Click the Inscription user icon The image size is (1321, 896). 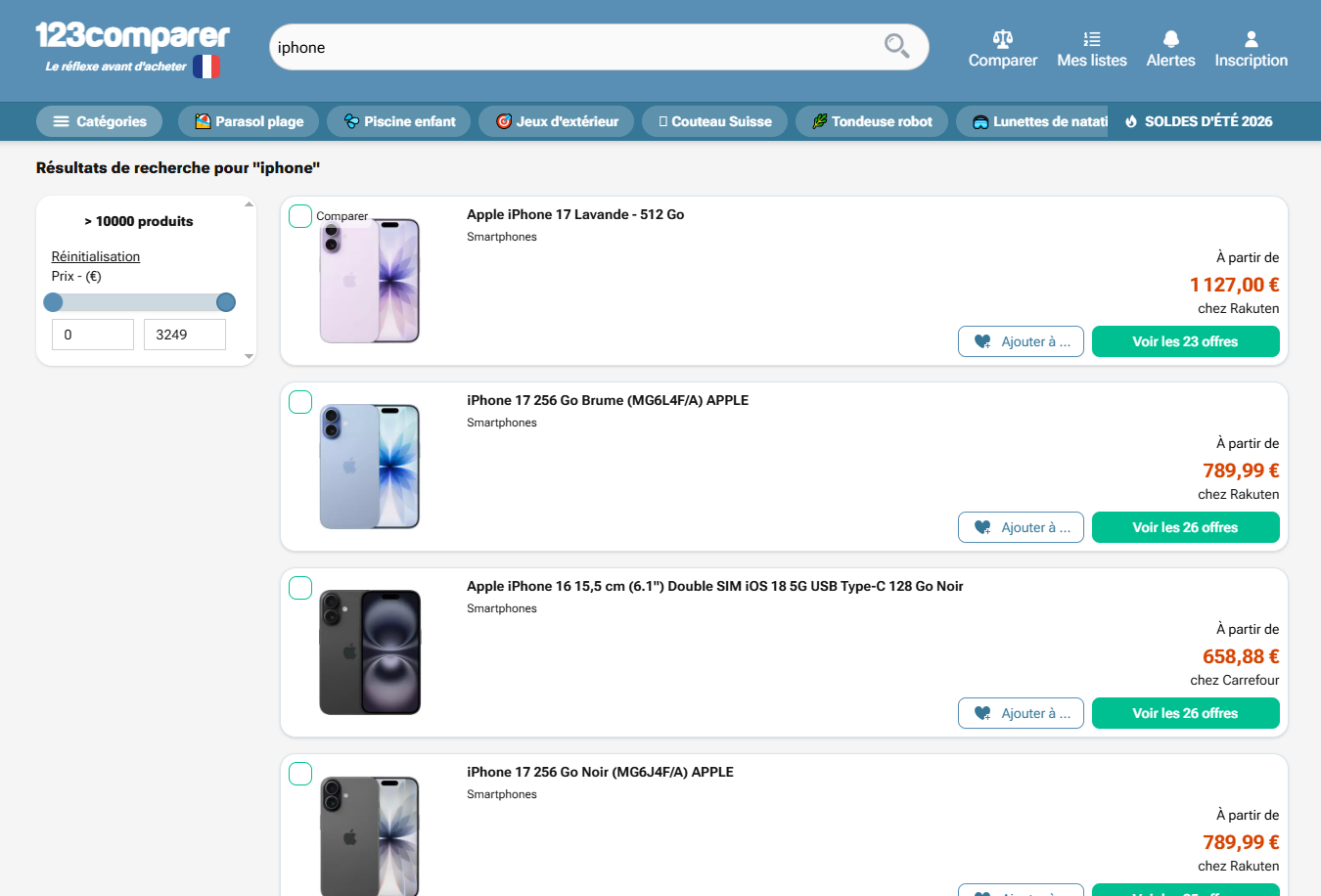coord(1251,39)
